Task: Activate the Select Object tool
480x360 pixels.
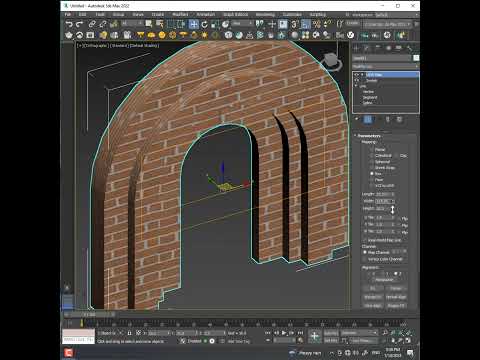Action: click(149, 24)
